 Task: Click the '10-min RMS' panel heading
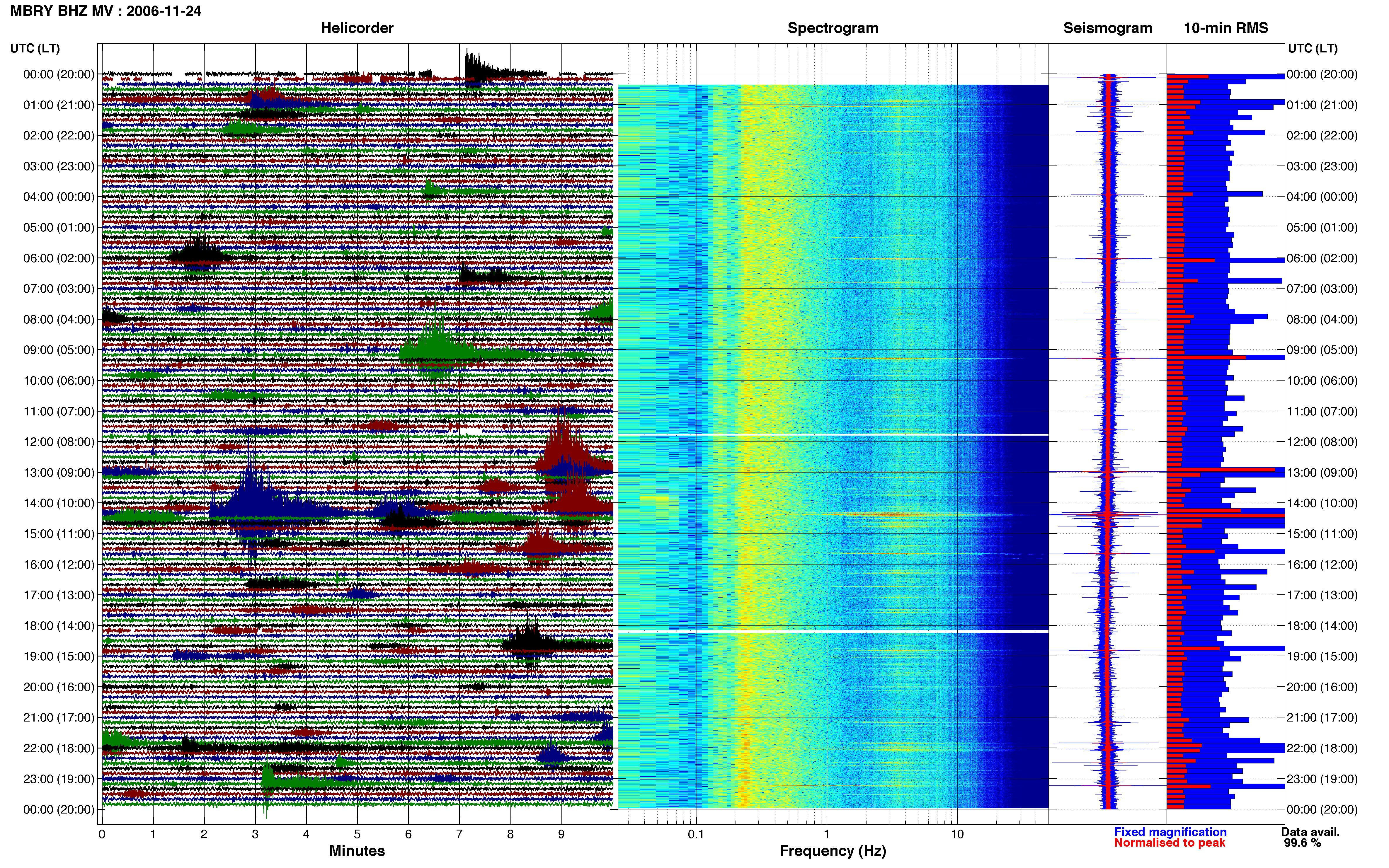(1226, 28)
